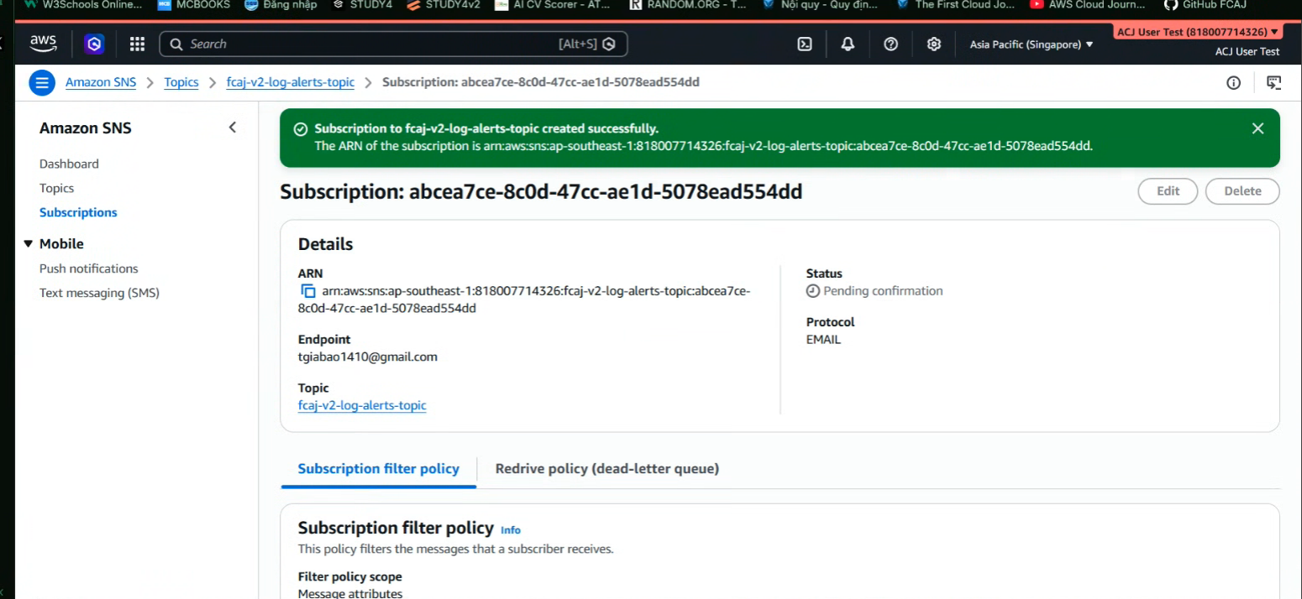Switch to the MCBOOKS browser tab
1302x599 pixels.
[x=194, y=5]
